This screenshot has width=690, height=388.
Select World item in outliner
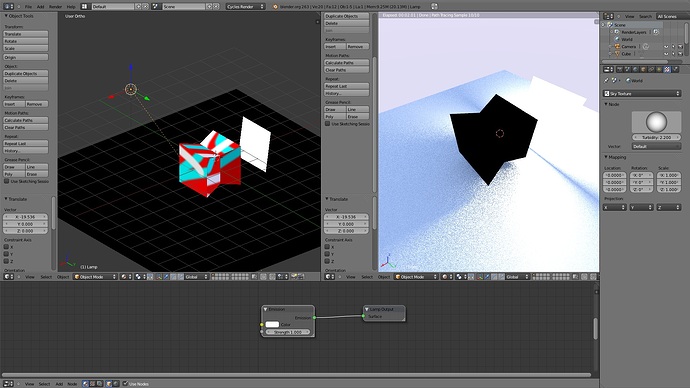point(627,39)
